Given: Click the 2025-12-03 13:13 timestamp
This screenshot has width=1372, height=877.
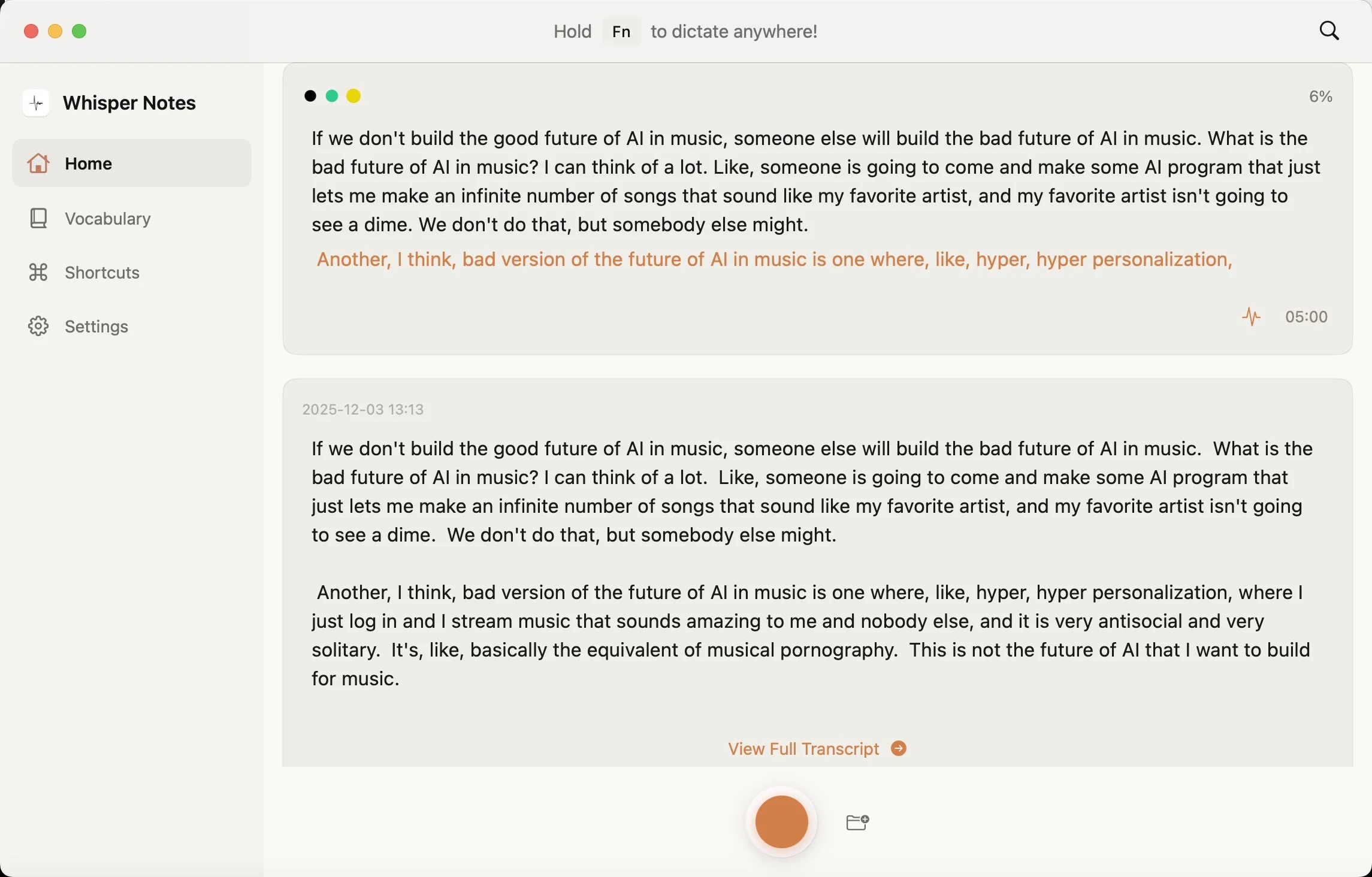Looking at the screenshot, I should [x=362, y=409].
